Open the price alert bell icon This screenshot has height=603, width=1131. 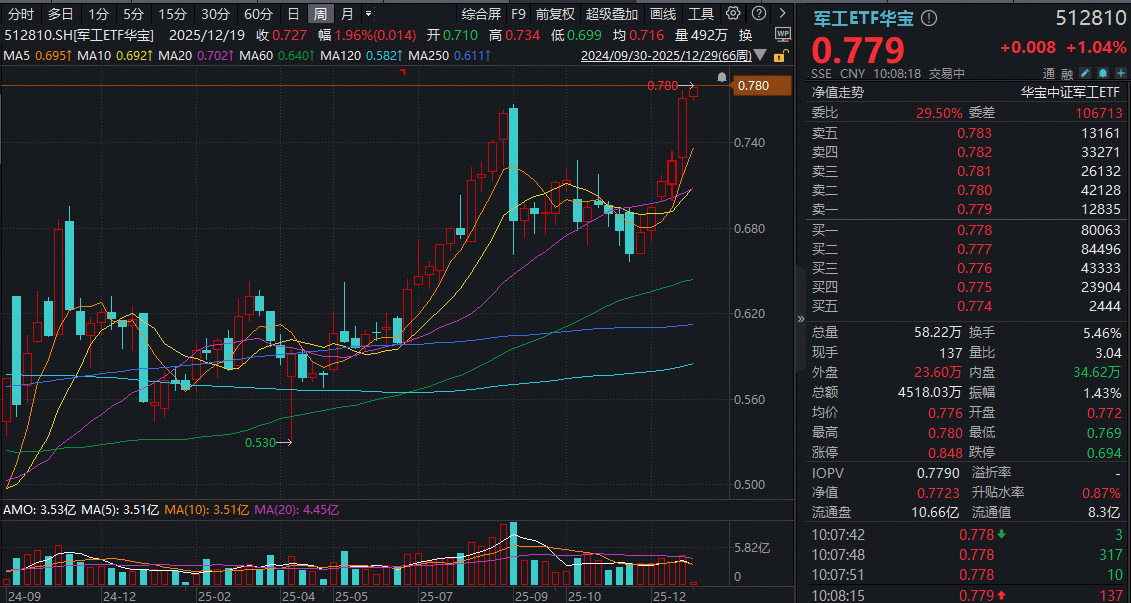(x=1102, y=73)
